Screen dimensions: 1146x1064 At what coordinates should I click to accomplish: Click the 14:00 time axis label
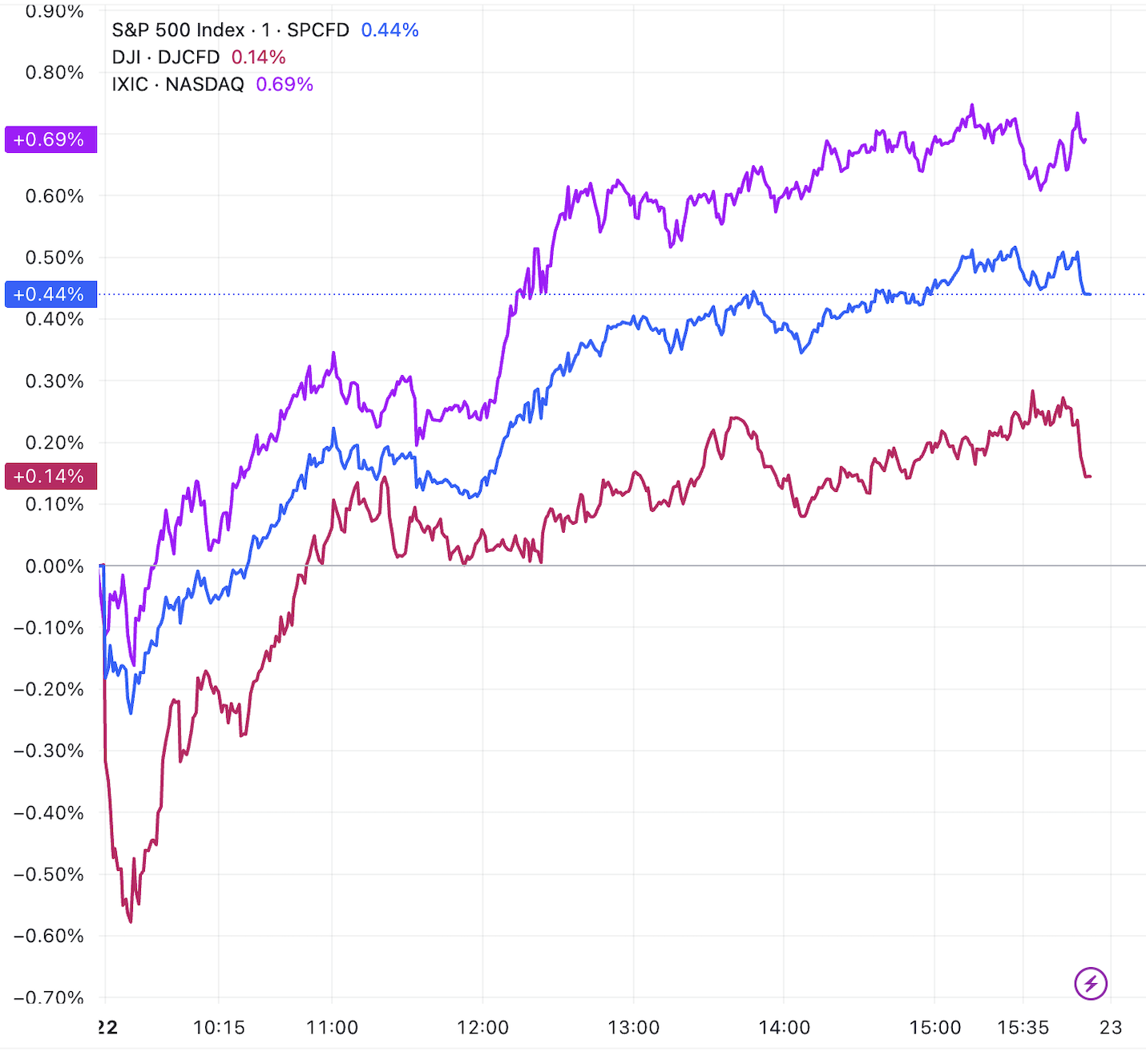(784, 1028)
